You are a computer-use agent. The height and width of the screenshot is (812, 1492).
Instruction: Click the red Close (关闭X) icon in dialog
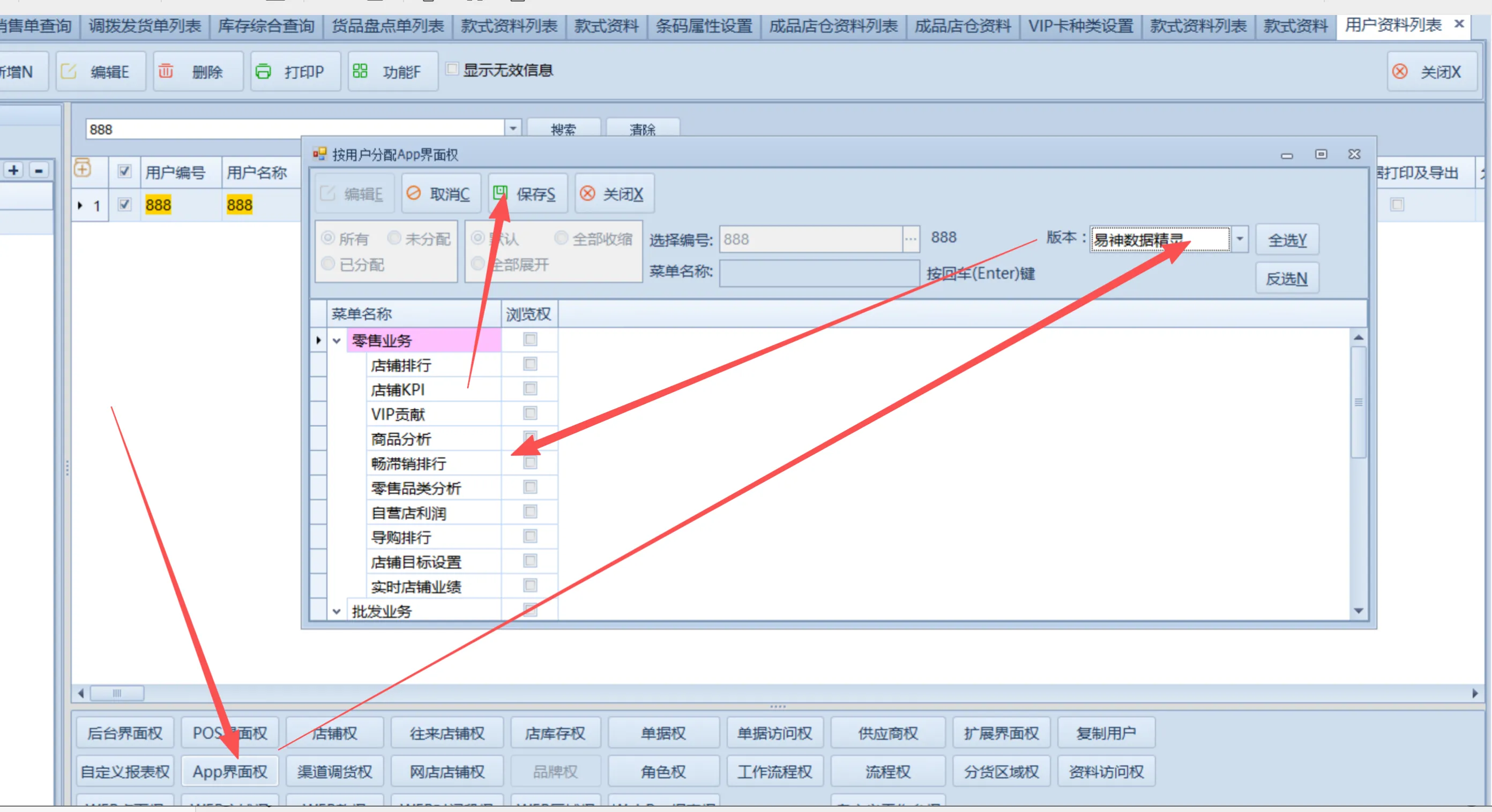tap(587, 193)
